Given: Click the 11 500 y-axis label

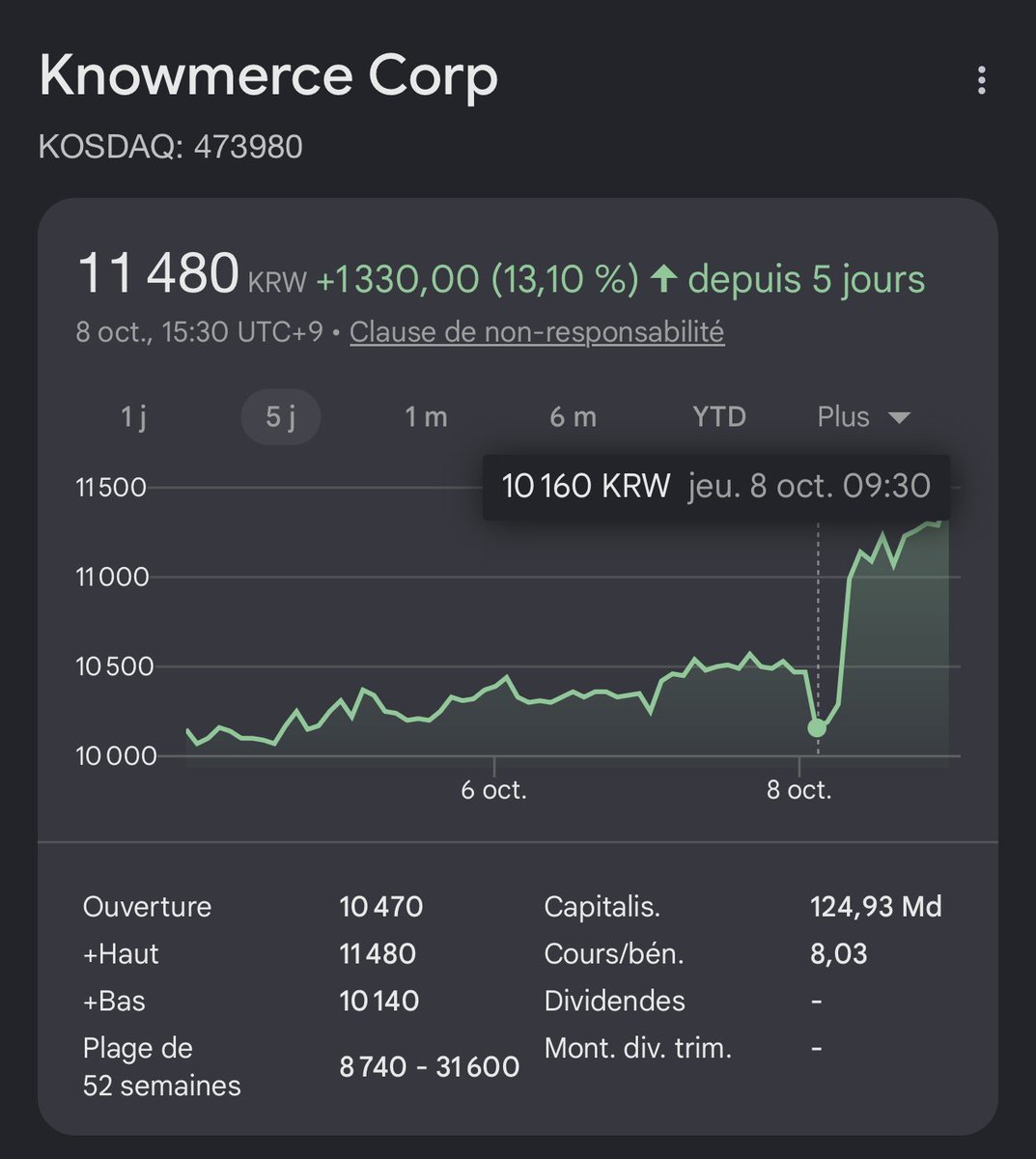Looking at the screenshot, I should click(x=111, y=487).
